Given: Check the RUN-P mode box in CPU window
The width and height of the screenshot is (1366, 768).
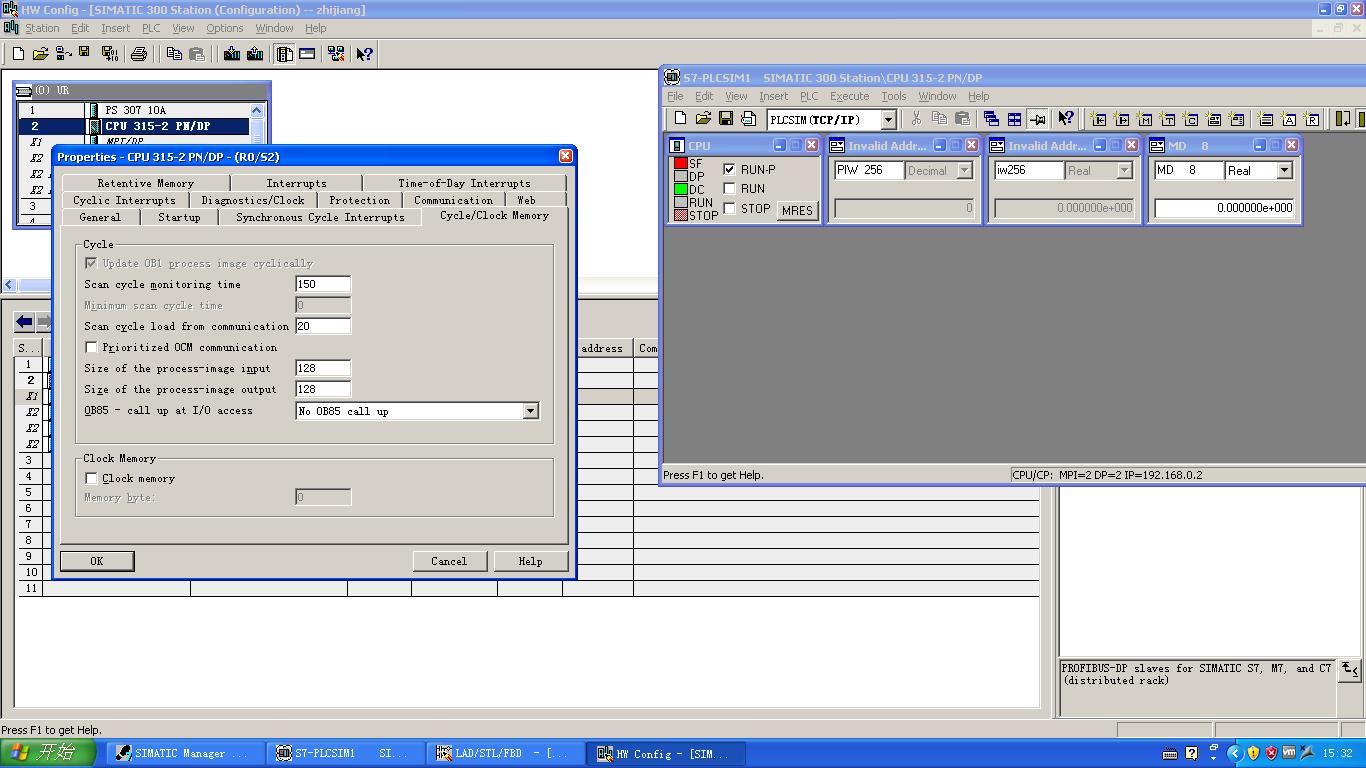Looking at the screenshot, I should [729, 169].
